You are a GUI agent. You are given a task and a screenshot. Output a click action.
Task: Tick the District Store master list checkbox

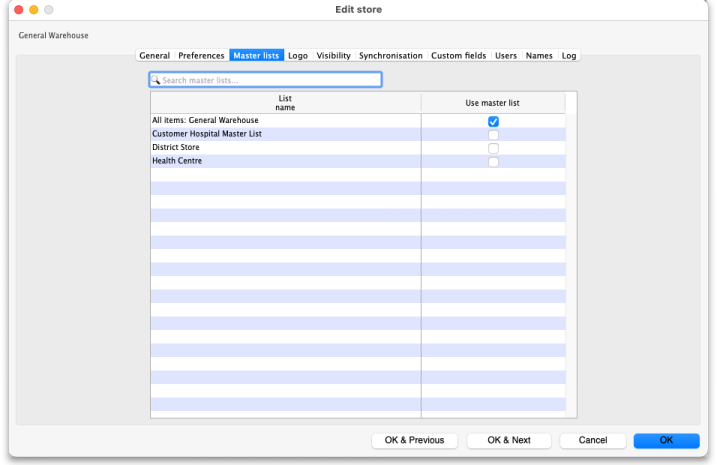tap(493, 148)
